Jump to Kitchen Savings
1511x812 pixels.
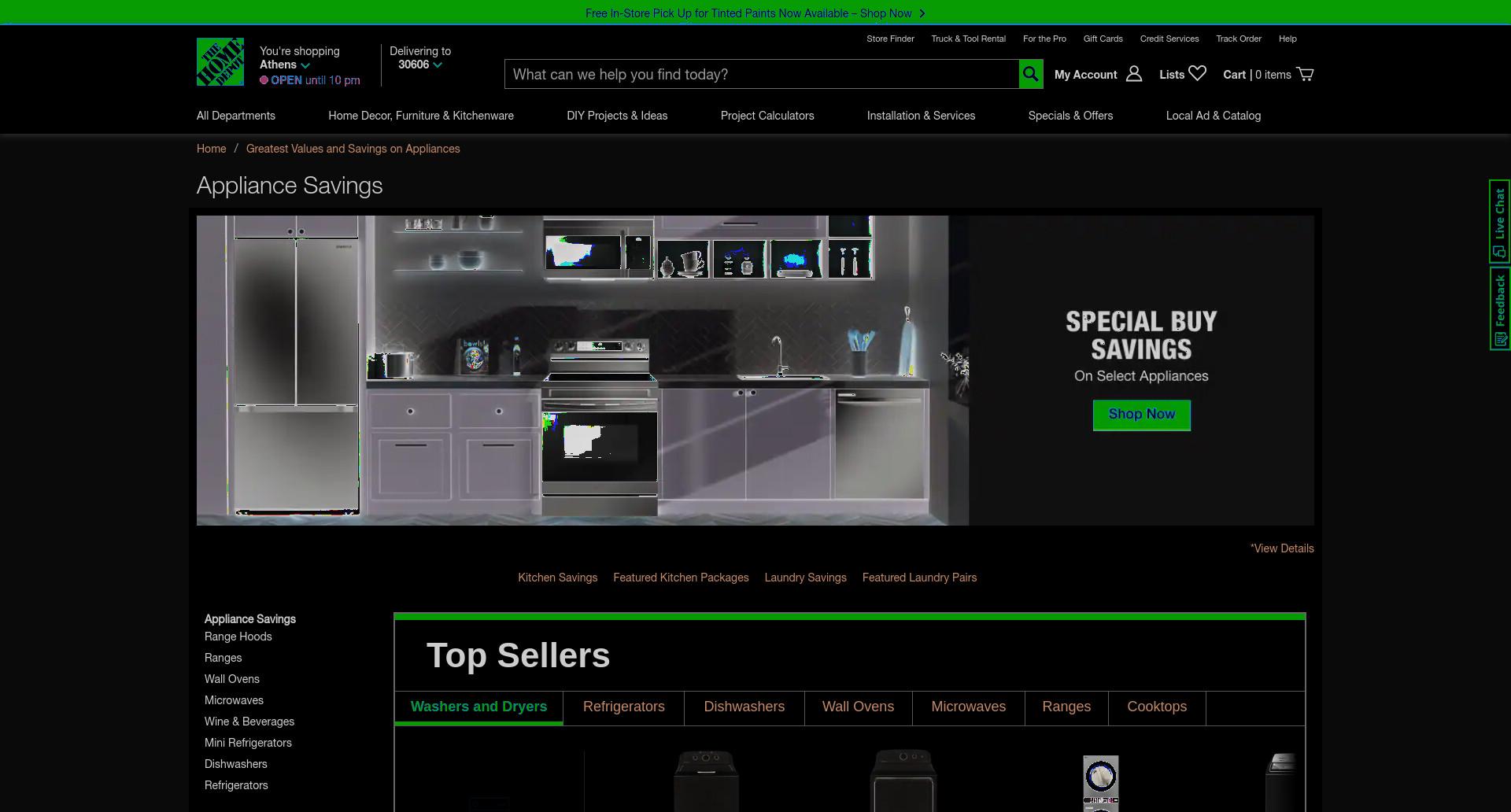557,578
